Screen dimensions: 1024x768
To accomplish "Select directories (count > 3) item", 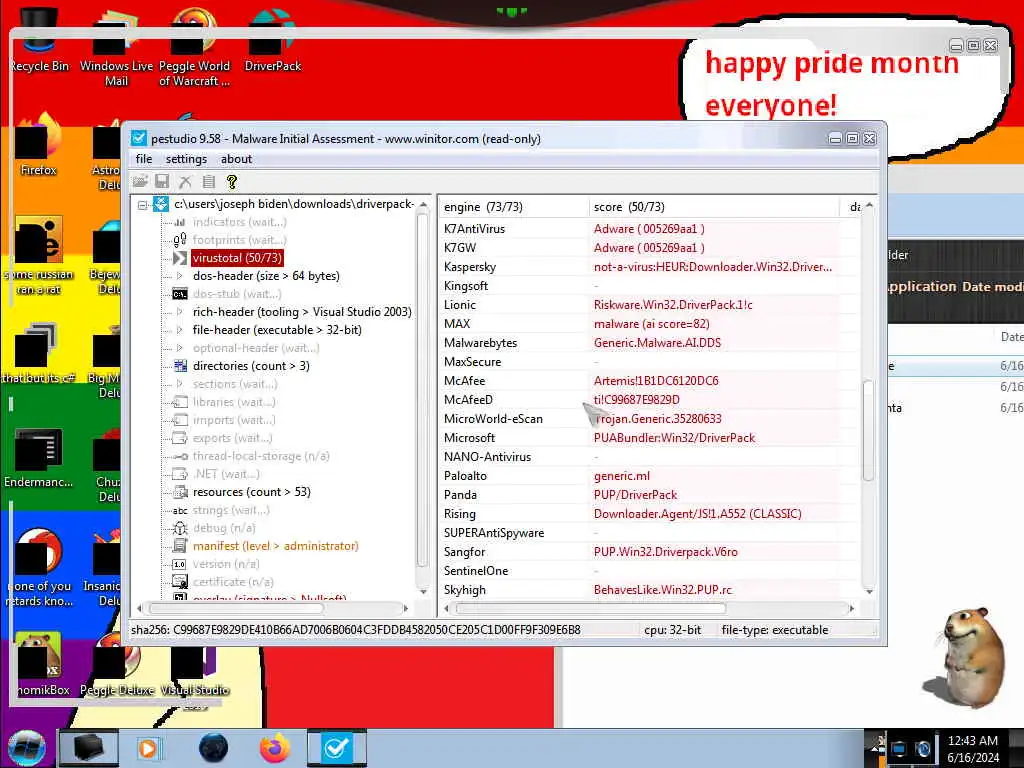I will coord(251,366).
